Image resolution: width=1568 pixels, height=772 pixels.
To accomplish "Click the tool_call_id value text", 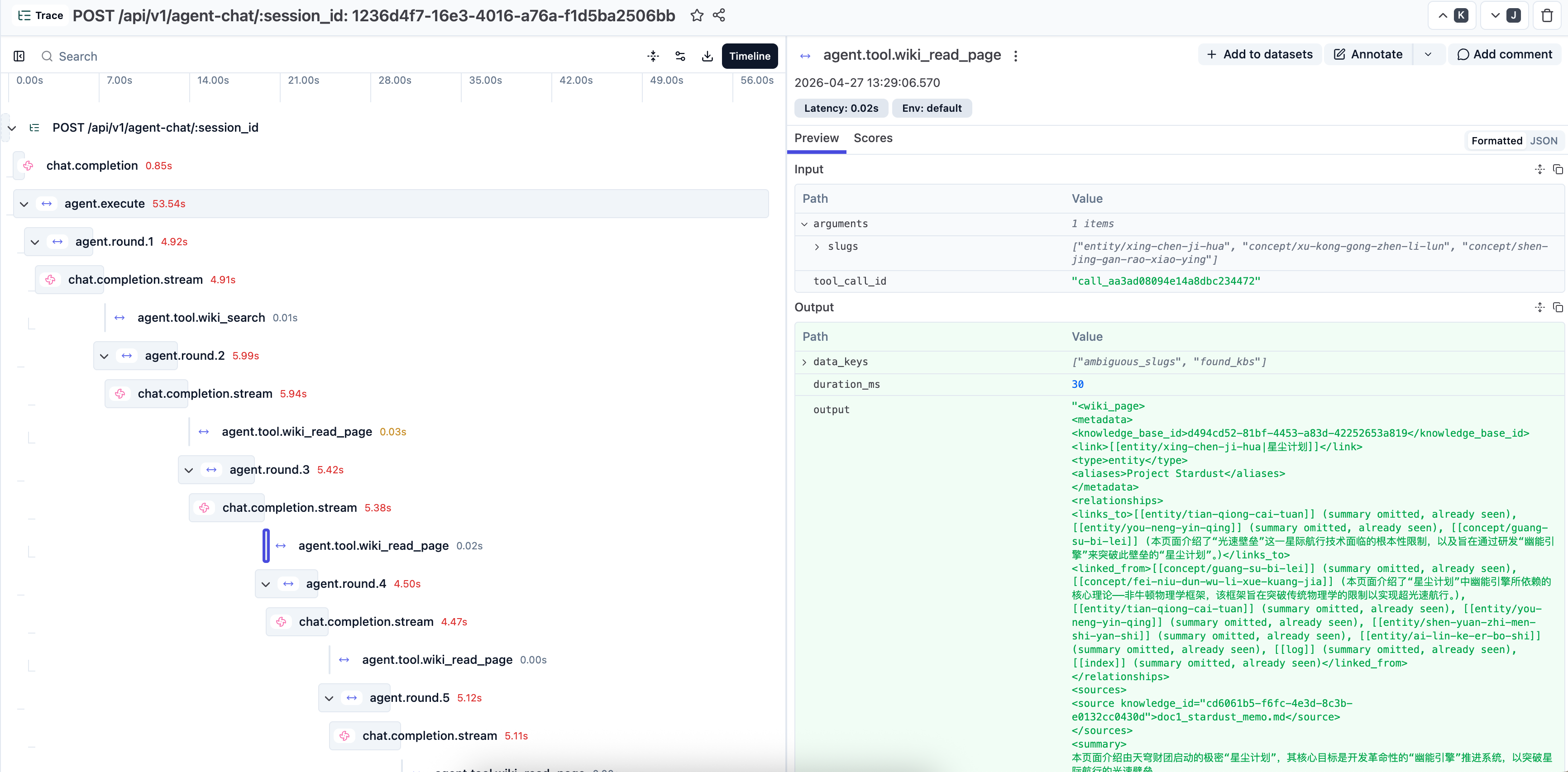I will [1166, 281].
